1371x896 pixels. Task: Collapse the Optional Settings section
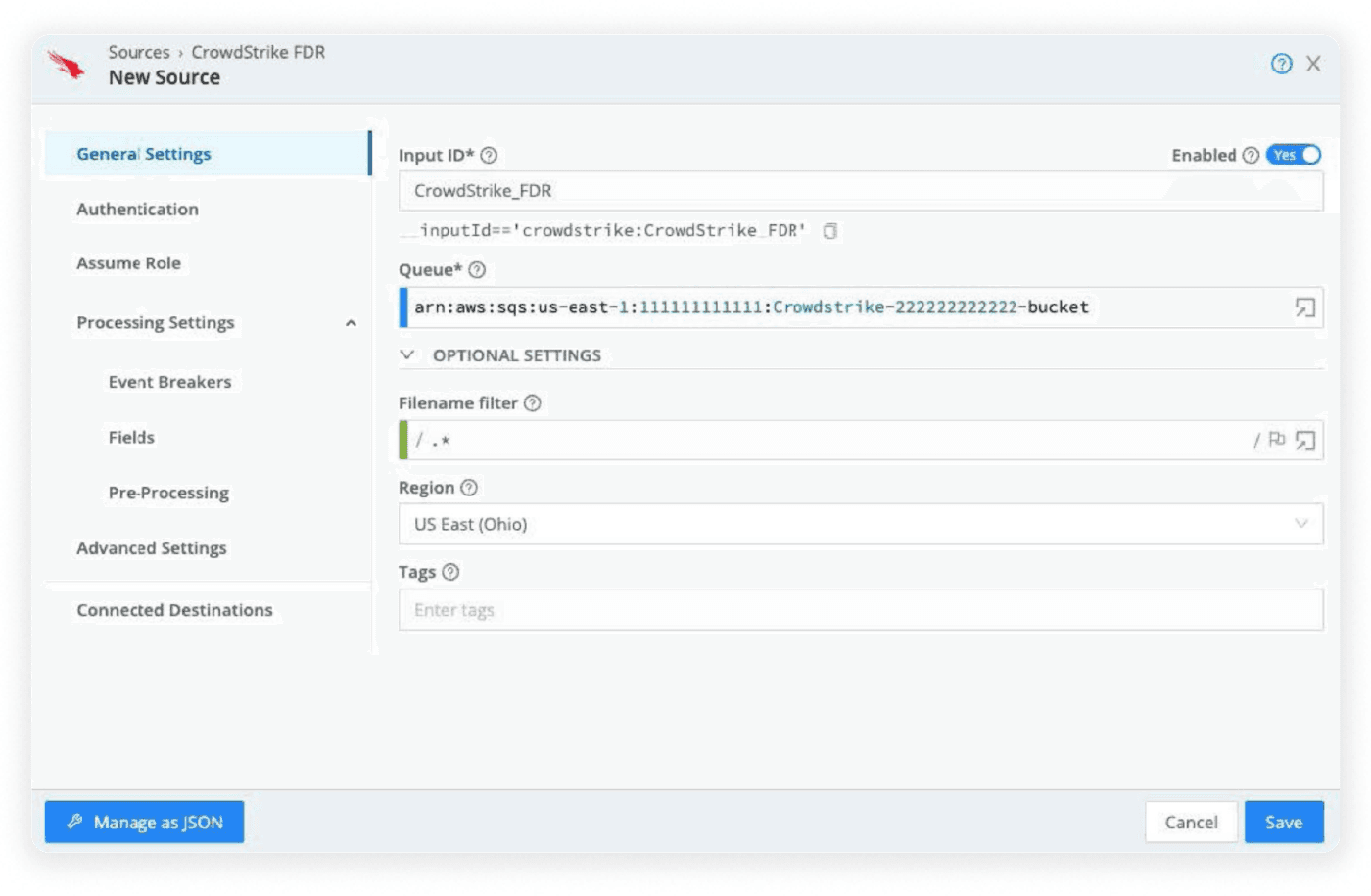[407, 354]
